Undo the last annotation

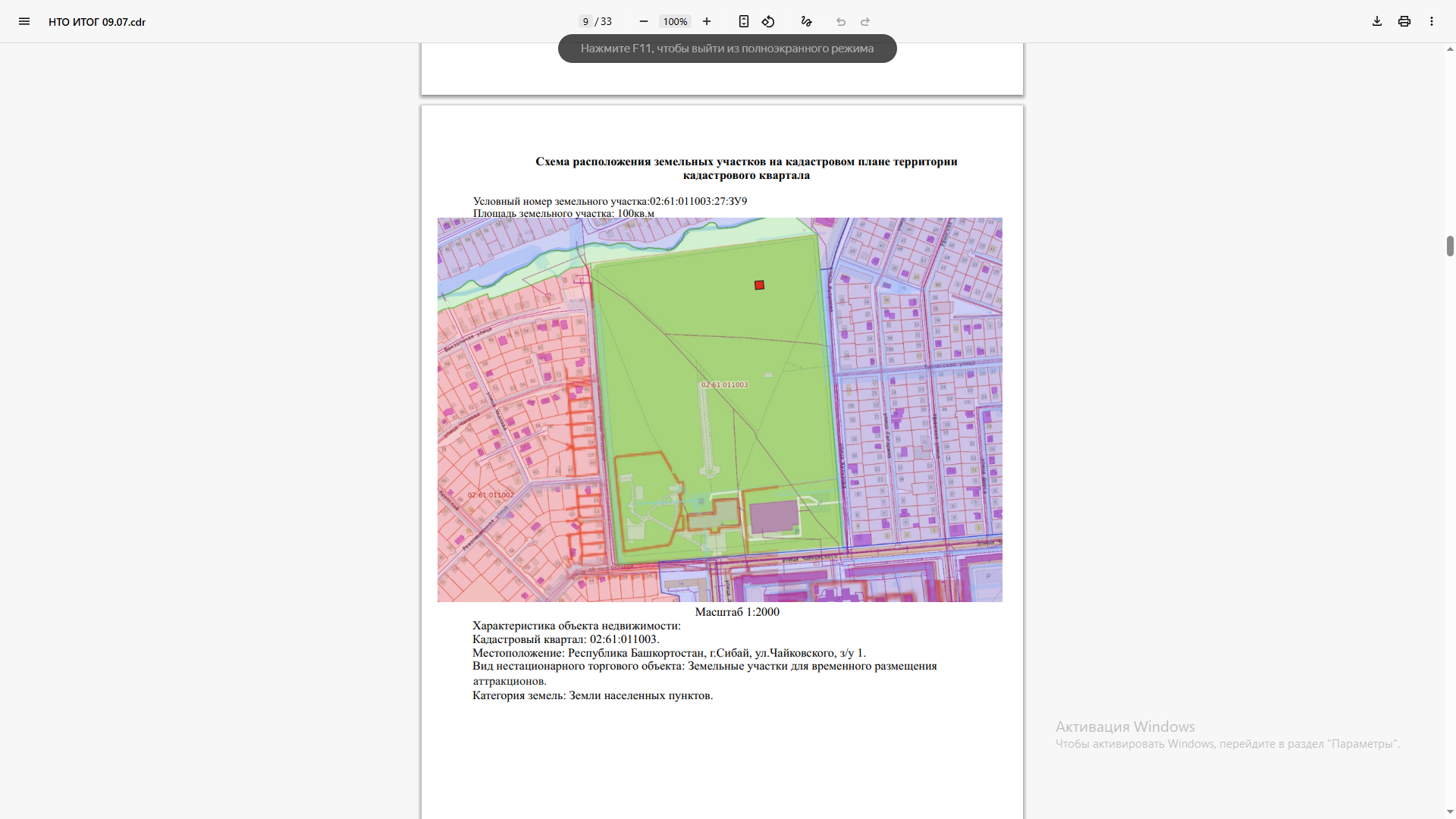(x=841, y=21)
